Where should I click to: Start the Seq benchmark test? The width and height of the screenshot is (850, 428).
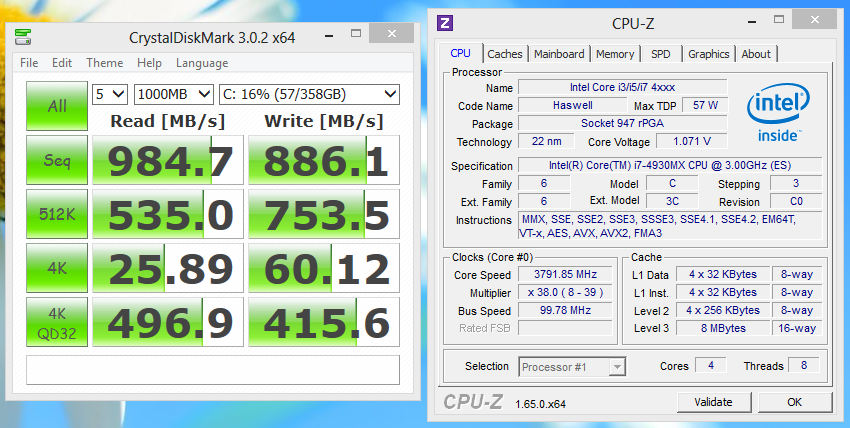[57, 160]
